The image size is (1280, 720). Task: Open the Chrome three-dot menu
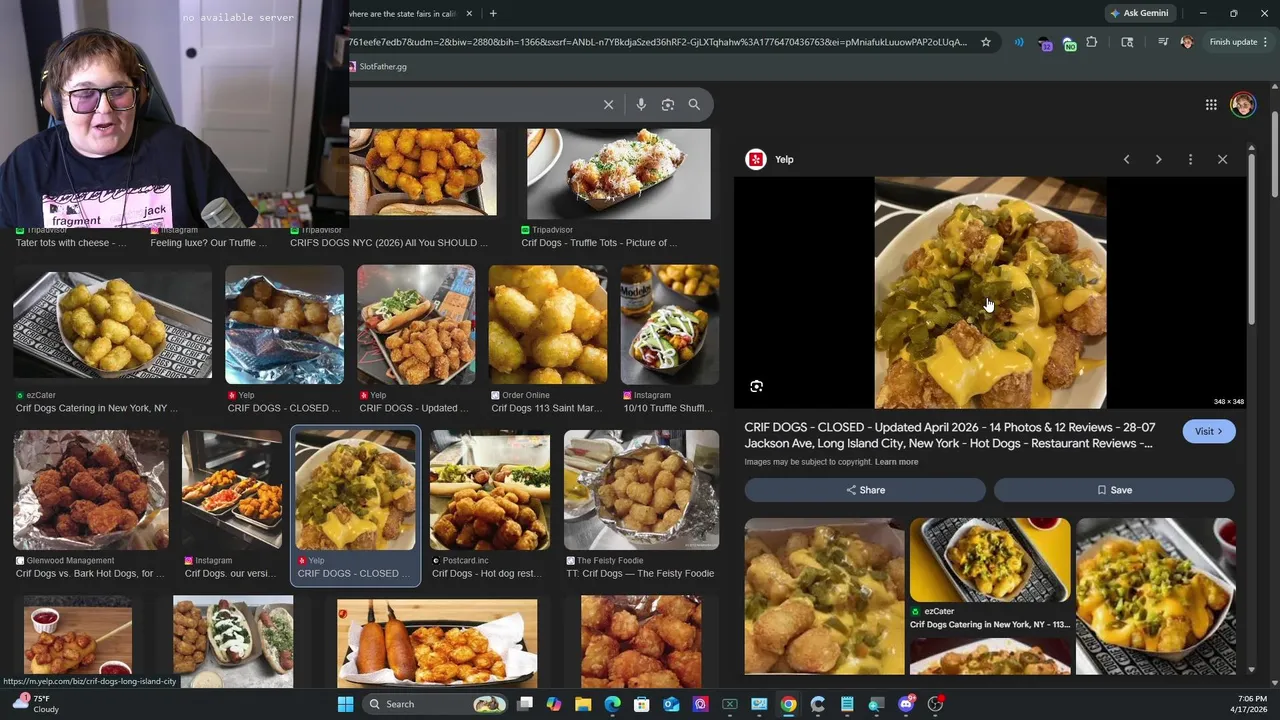(x=1266, y=42)
